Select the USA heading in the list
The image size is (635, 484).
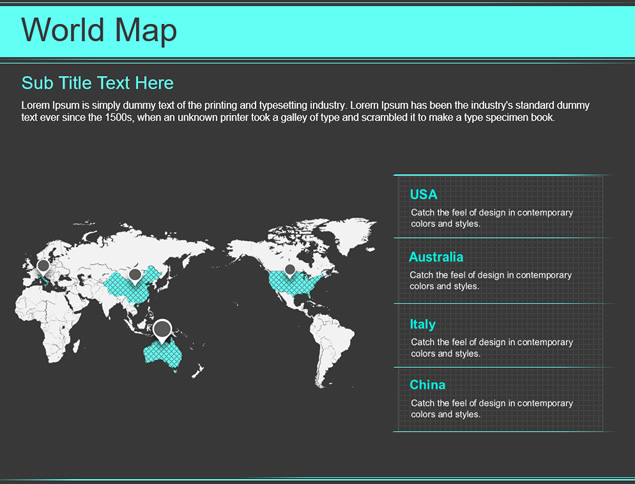(x=424, y=194)
